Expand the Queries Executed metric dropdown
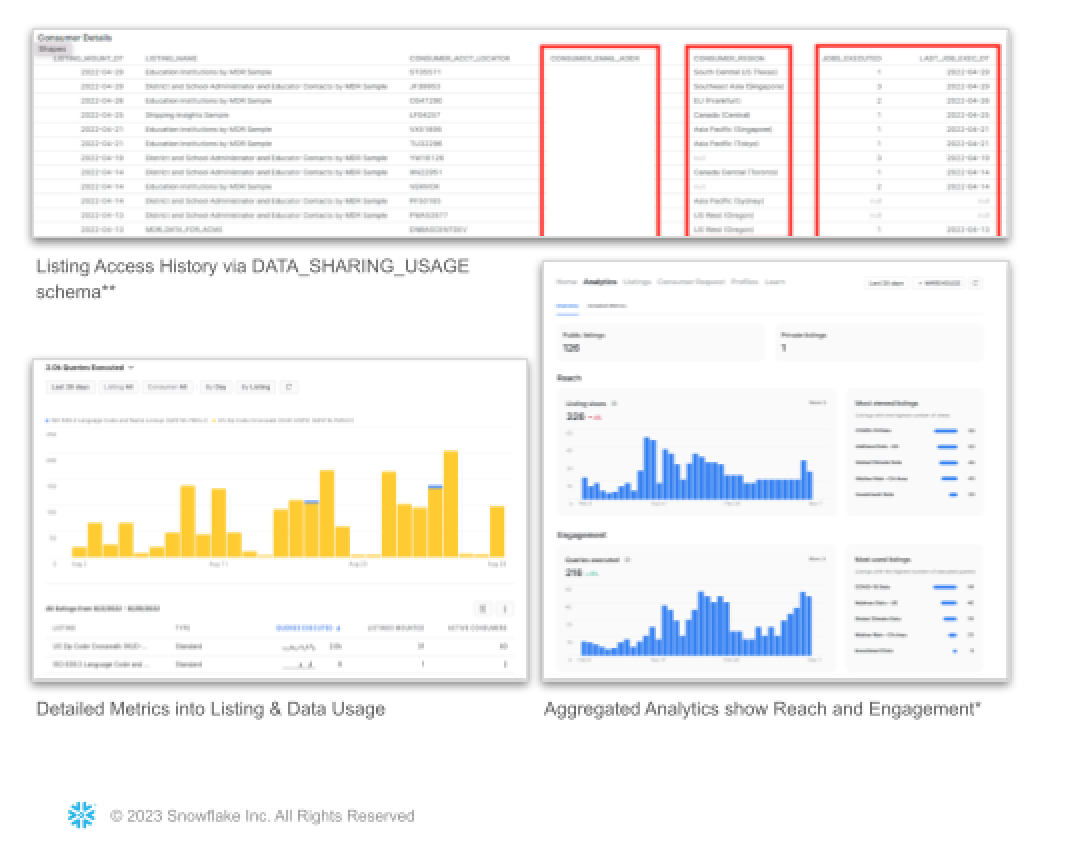 coord(131,368)
